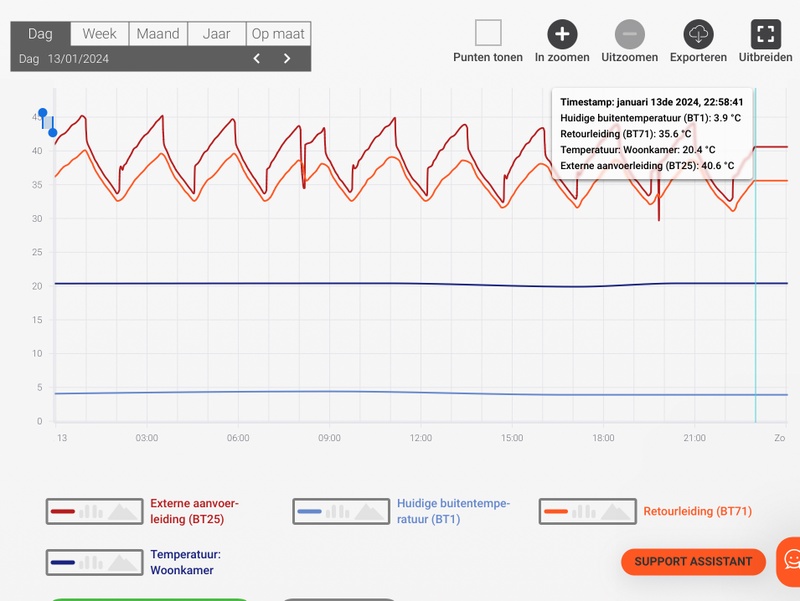Click the blue y-axis range slider handle
Viewport: 800px width, 601px height.
[x=42, y=114]
